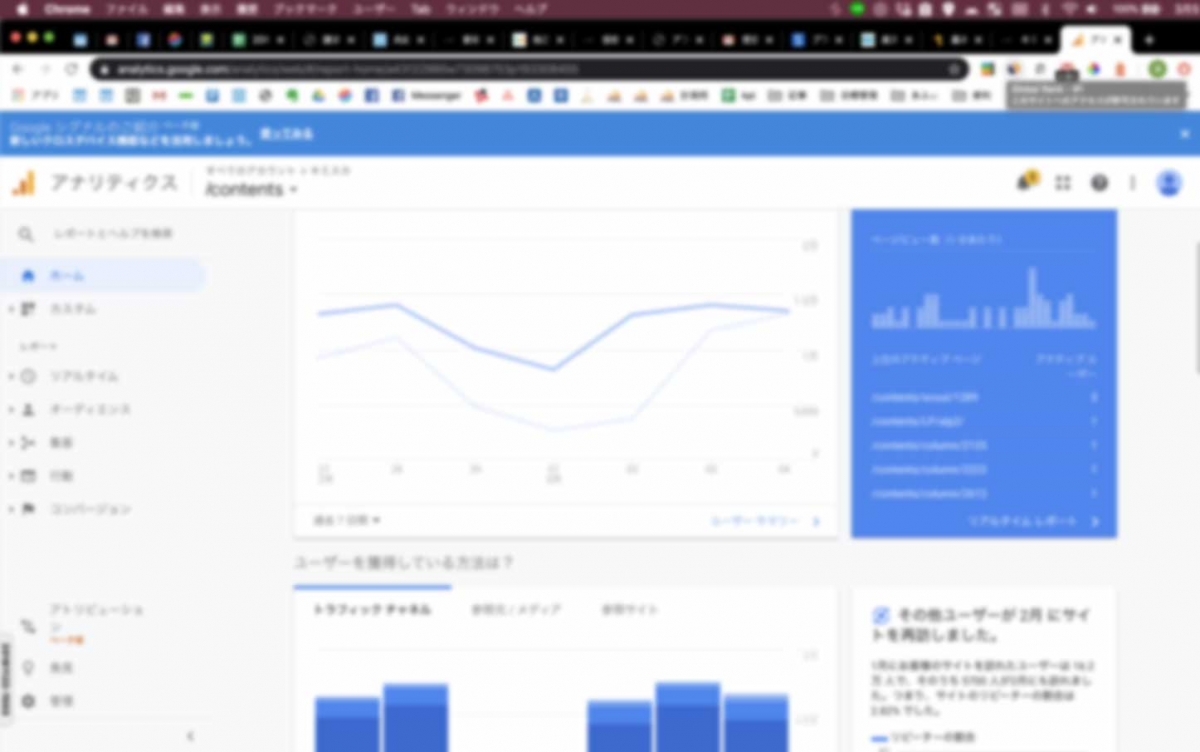Open the ヘルプ menu in menu bar
The height and width of the screenshot is (752, 1200).
(530, 9)
